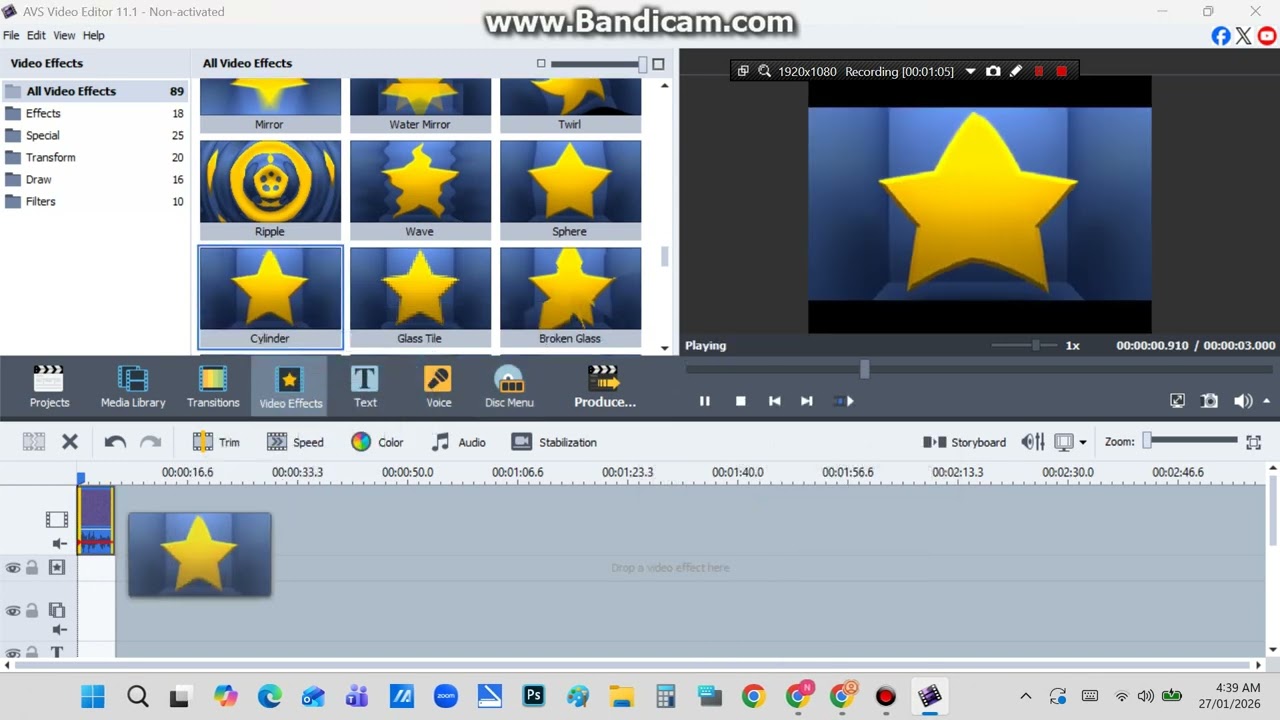This screenshot has height=720, width=1280.
Task: Stop the preview playback
Action: click(740, 401)
